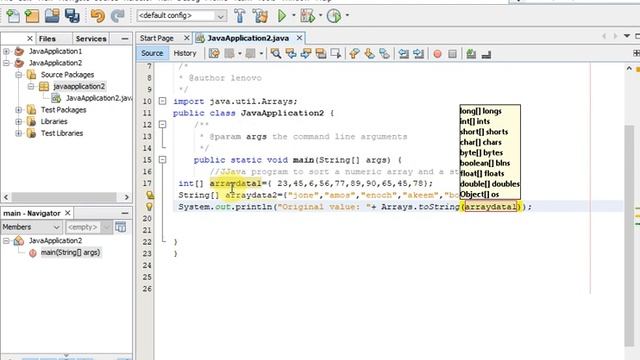Collapse the JavaApplication2 project node

[x=7, y=63]
